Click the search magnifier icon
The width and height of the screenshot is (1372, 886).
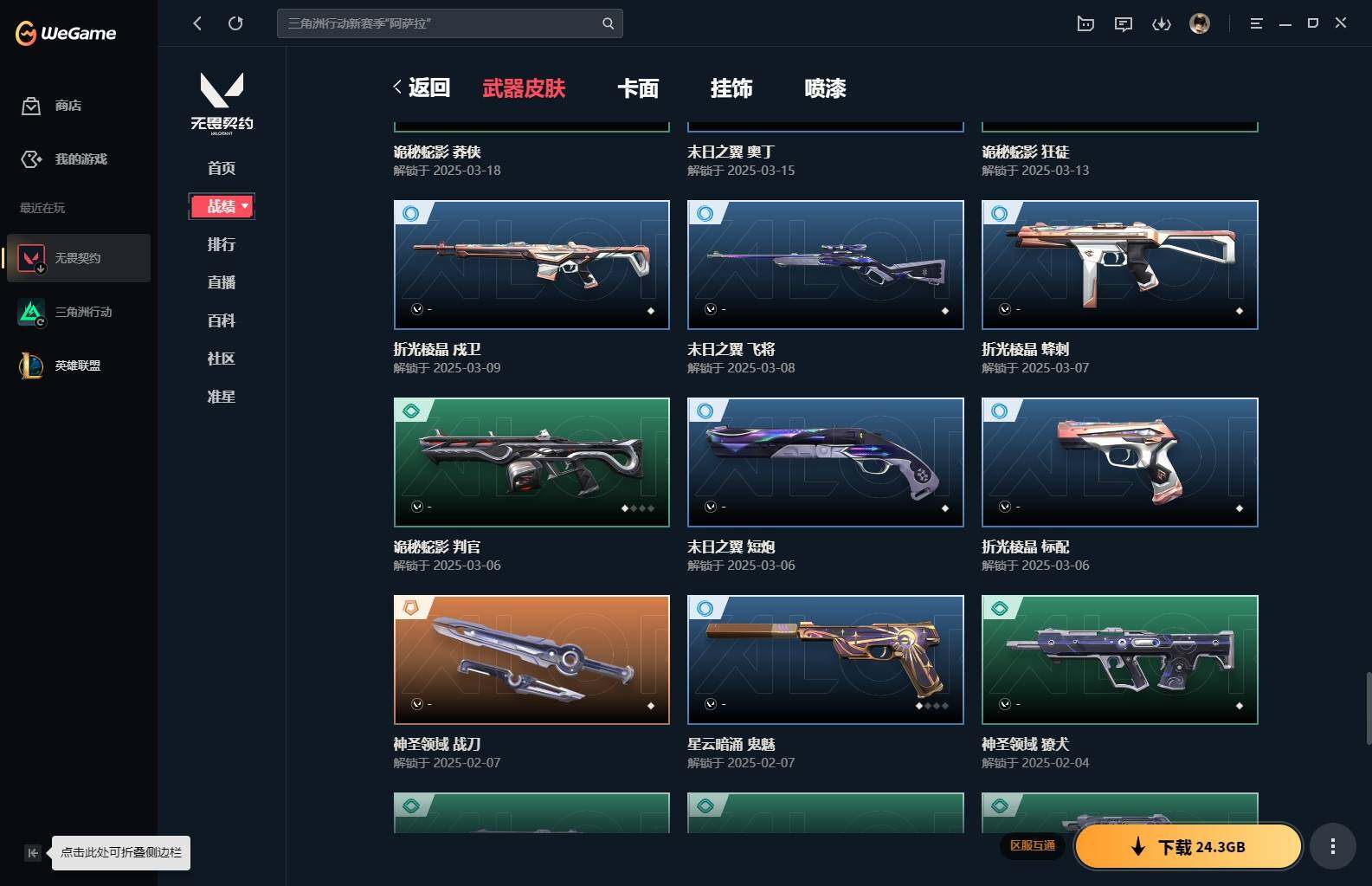[608, 23]
